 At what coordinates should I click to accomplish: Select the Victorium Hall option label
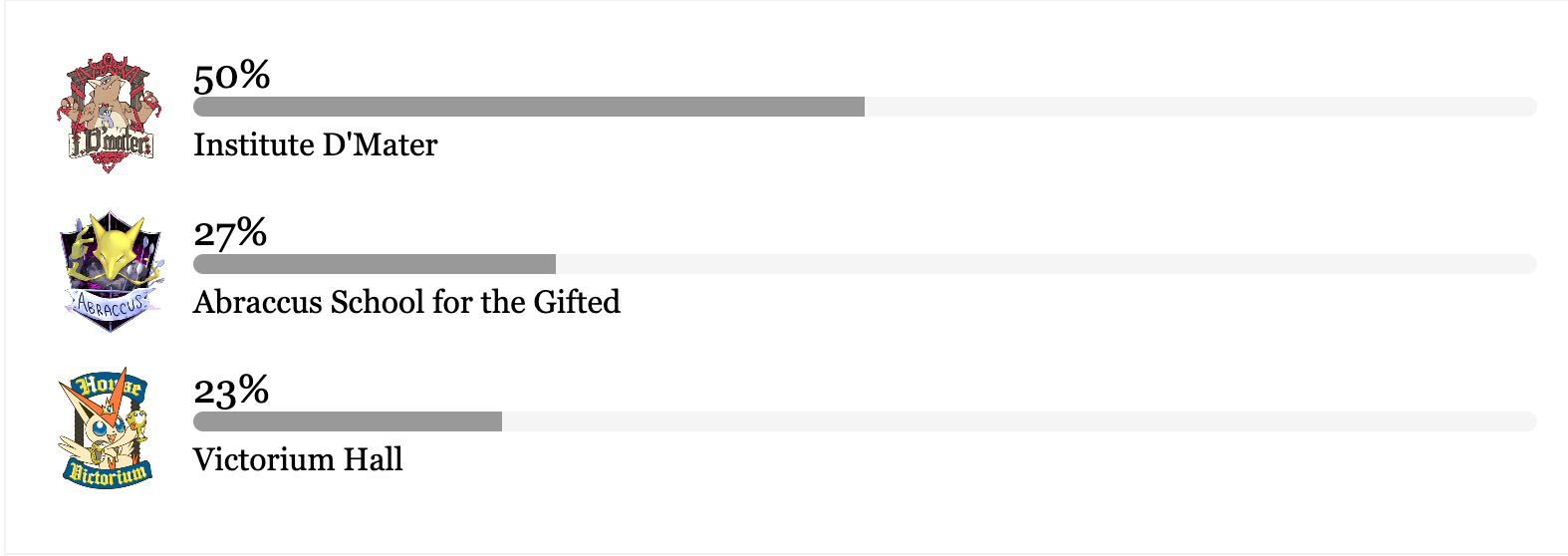pyautogui.click(x=298, y=459)
